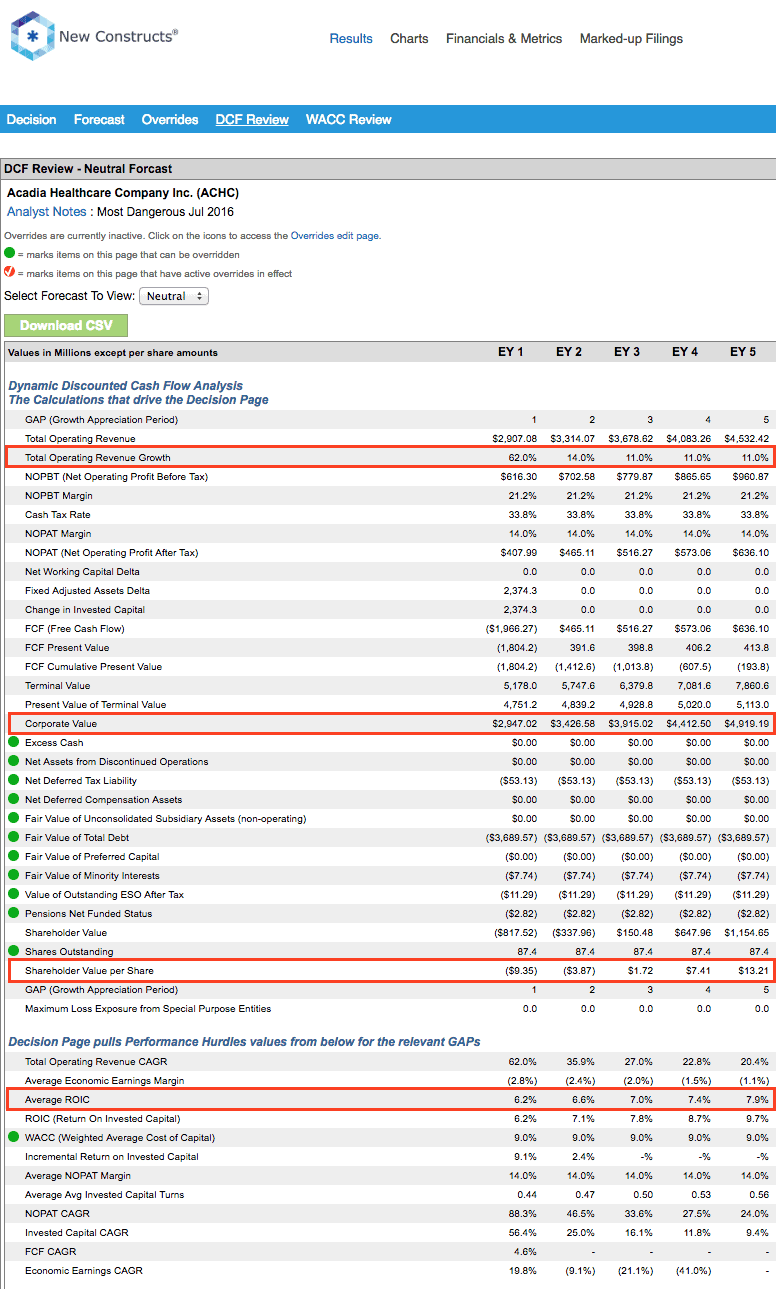Switch to the Decision tab
This screenshot has width=776, height=1289.
pyautogui.click(x=31, y=119)
